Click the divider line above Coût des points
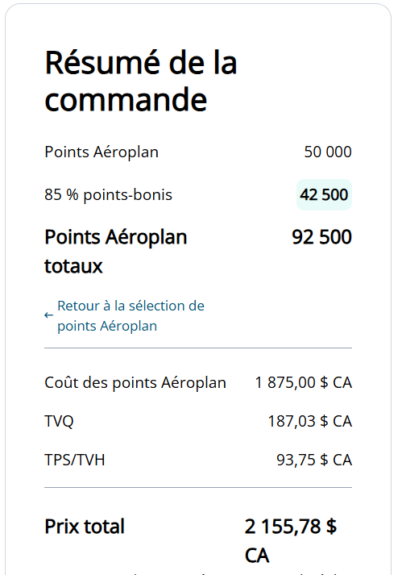The image size is (402, 575). 198,348
